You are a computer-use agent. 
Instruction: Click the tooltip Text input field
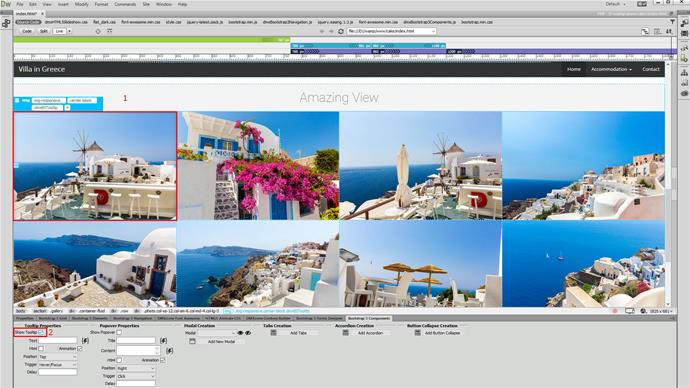[58, 340]
